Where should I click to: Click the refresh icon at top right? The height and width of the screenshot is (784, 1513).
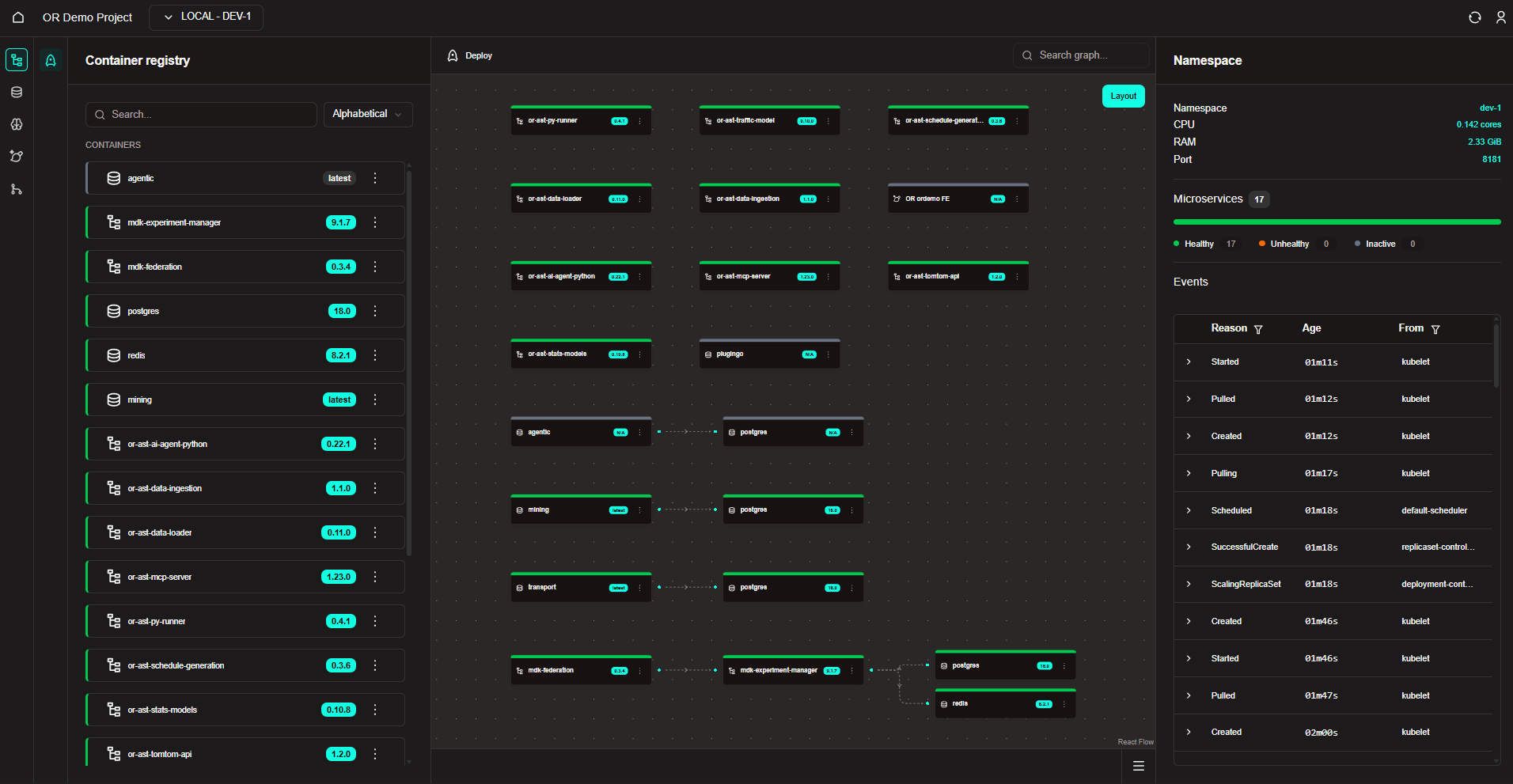(x=1475, y=17)
